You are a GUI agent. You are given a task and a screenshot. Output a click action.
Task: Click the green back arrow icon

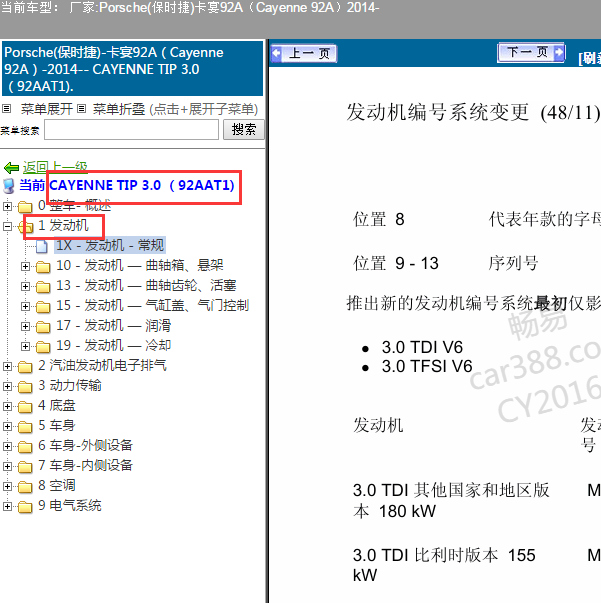tap(11, 168)
